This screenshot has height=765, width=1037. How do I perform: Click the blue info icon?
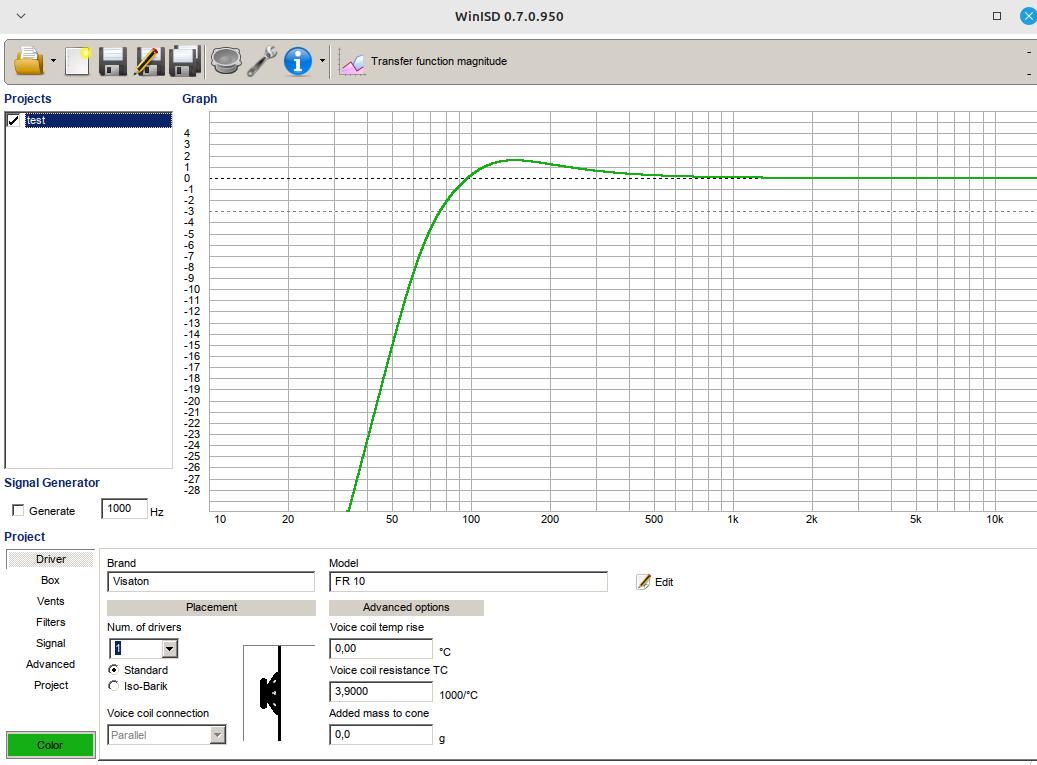tap(298, 61)
